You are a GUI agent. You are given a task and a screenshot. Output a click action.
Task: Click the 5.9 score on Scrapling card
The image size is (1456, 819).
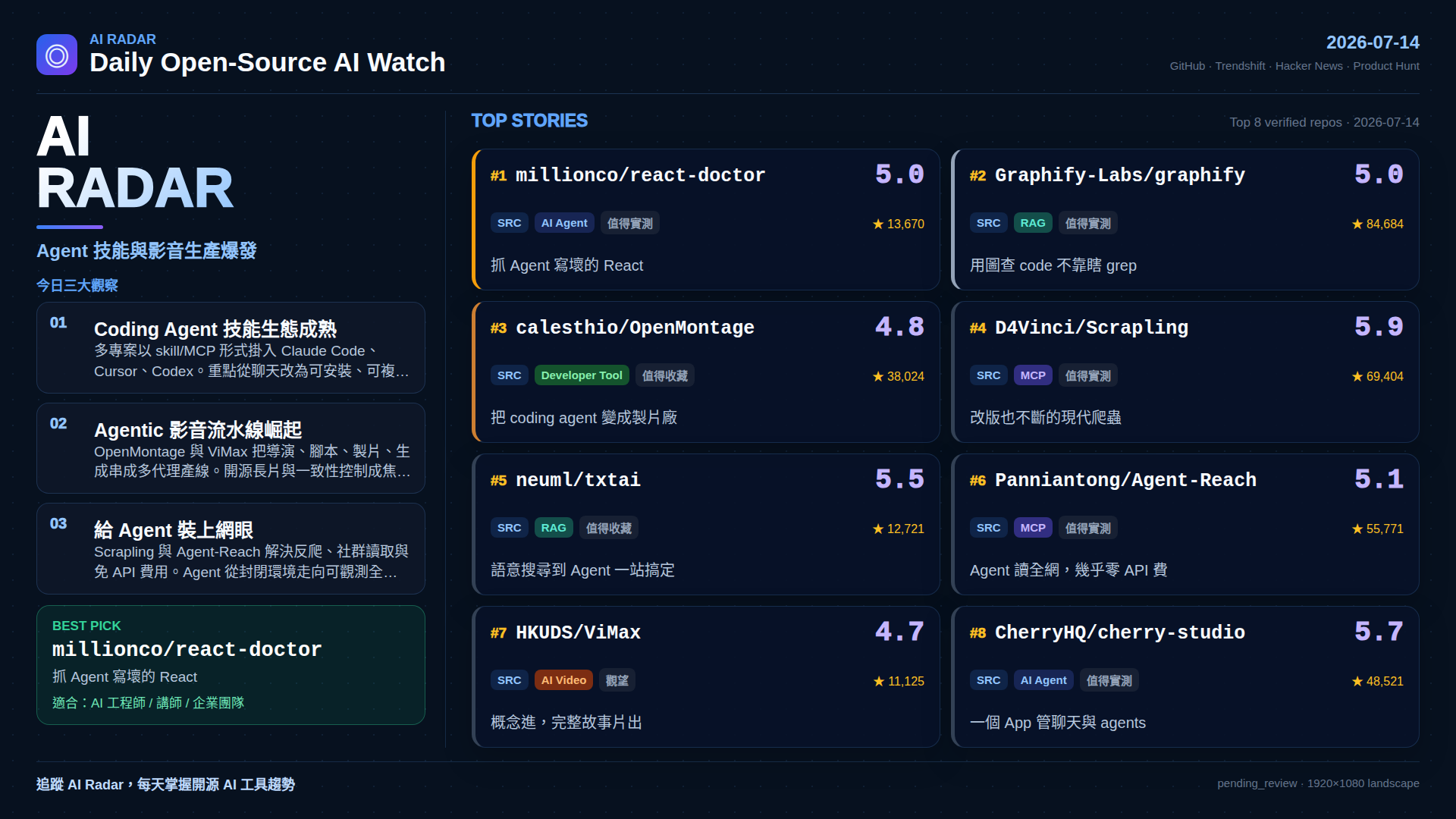(1379, 327)
